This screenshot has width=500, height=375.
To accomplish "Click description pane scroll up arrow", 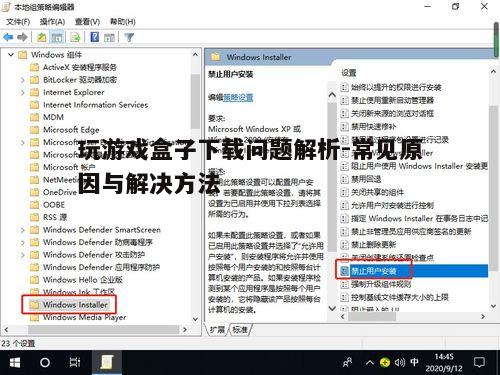I will (x=332, y=95).
